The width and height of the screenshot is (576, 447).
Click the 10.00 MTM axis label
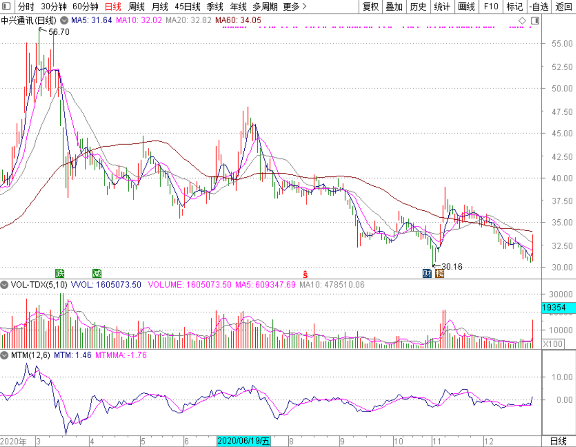click(562, 377)
